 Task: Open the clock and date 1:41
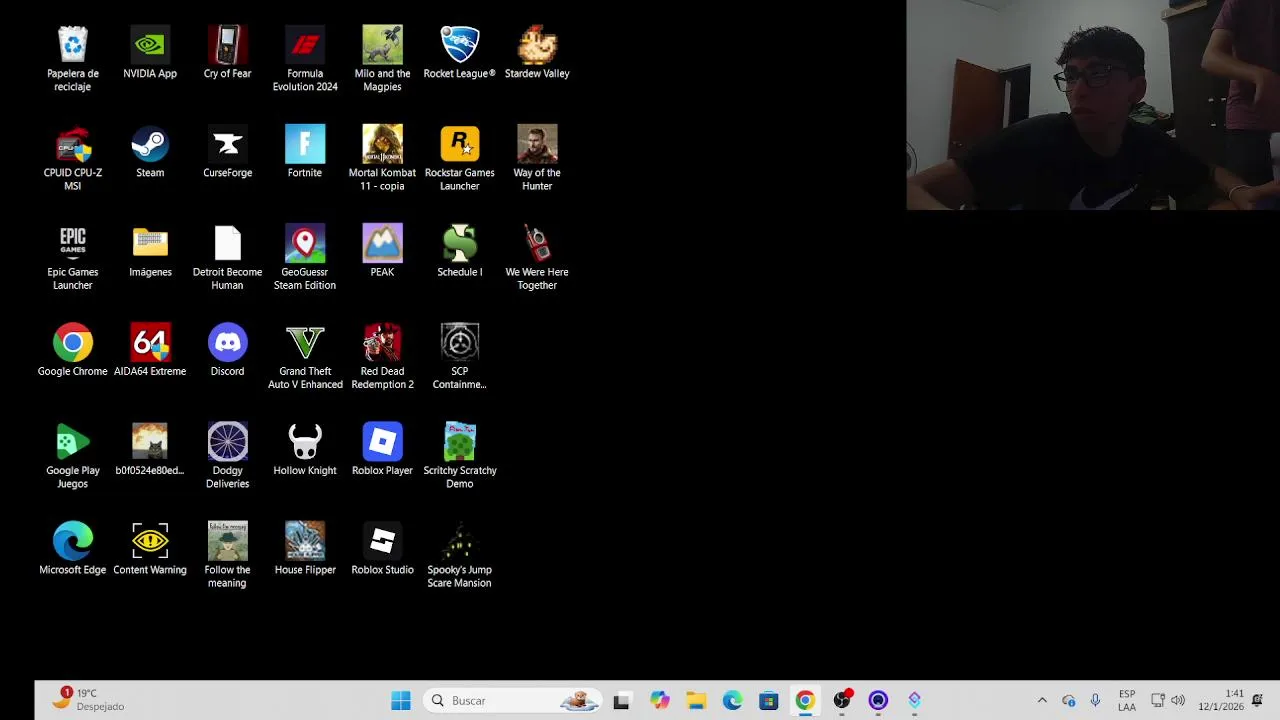pyautogui.click(x=1220, y=700)
